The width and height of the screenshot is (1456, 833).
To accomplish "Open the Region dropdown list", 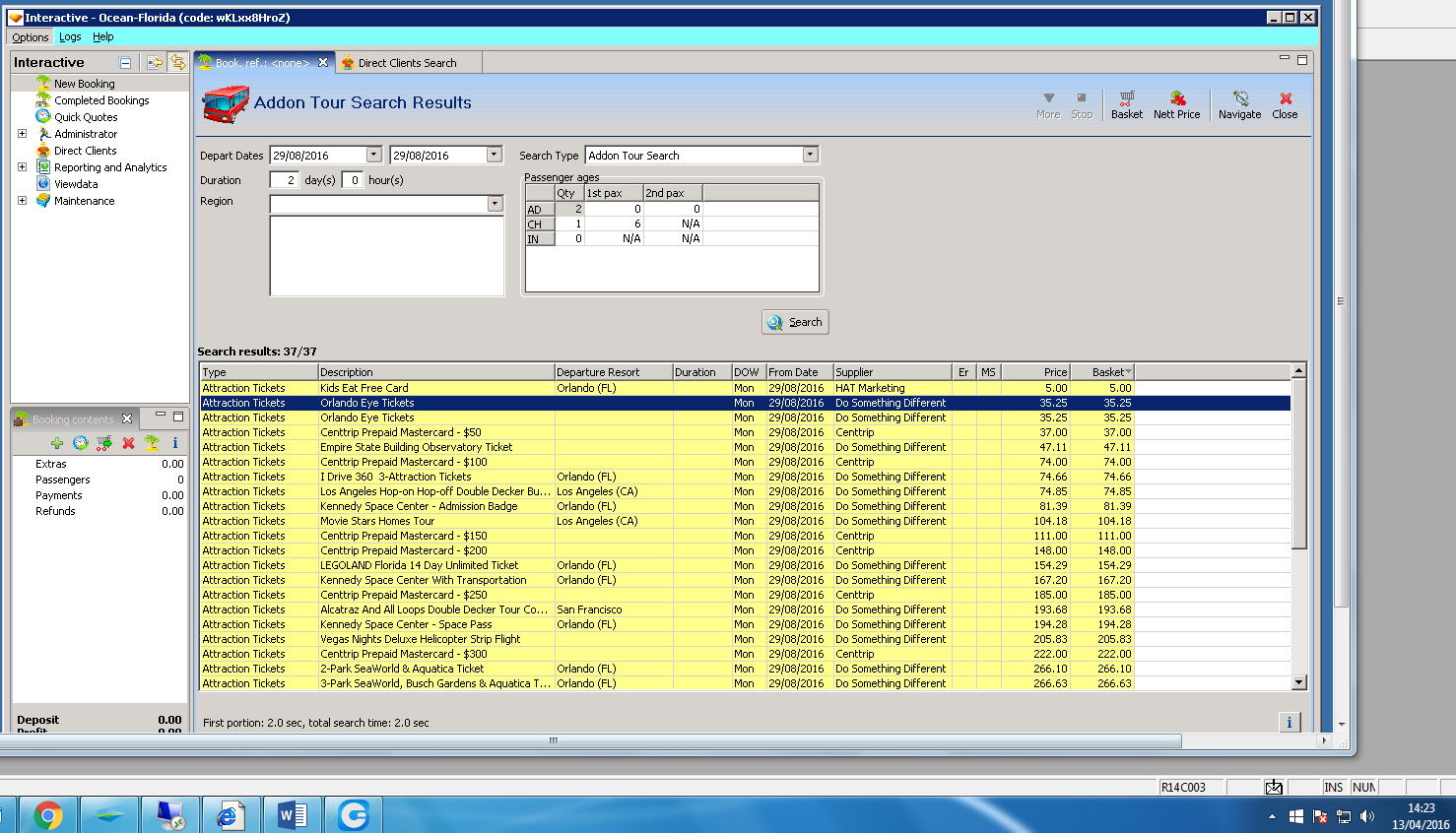I will point(495,204).
